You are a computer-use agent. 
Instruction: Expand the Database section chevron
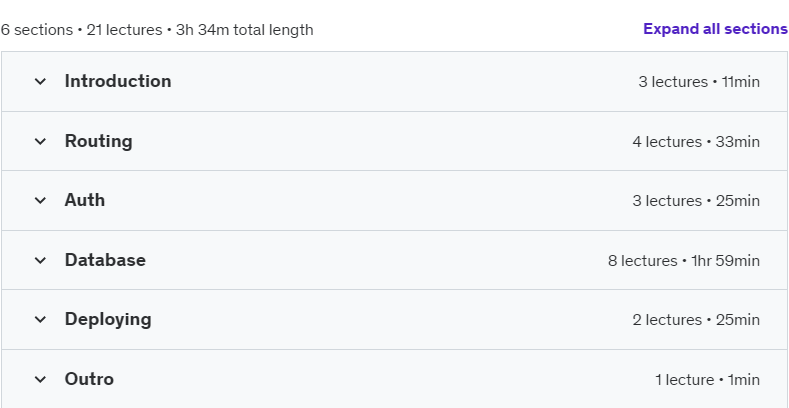tap(40, 260)
